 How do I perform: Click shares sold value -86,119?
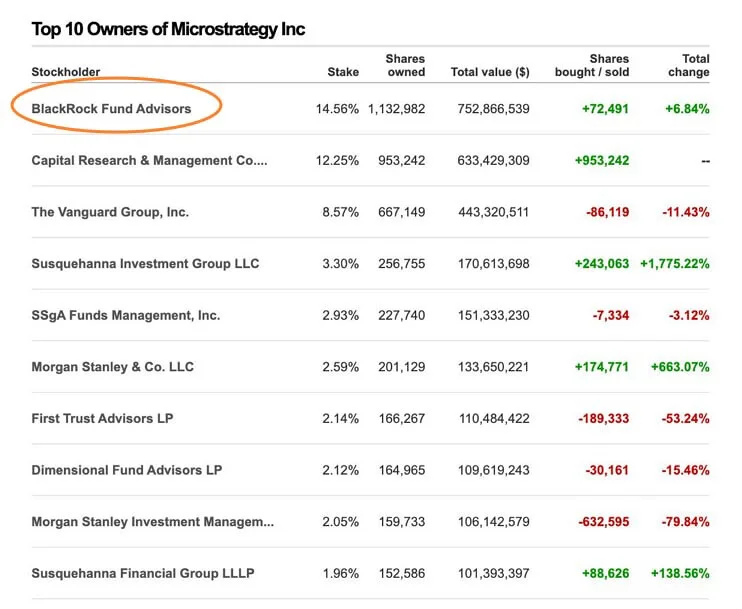(x=608, y=212)
